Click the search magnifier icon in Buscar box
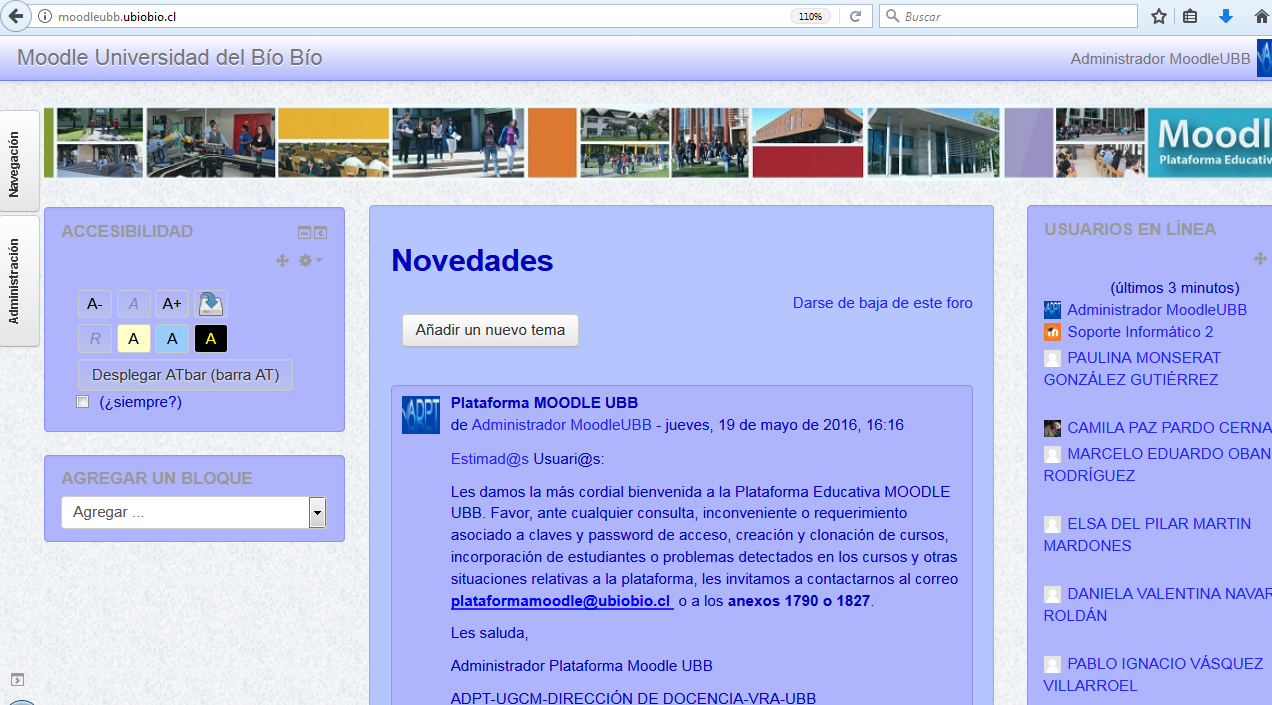1272x705 pixels. click(891, 17)
